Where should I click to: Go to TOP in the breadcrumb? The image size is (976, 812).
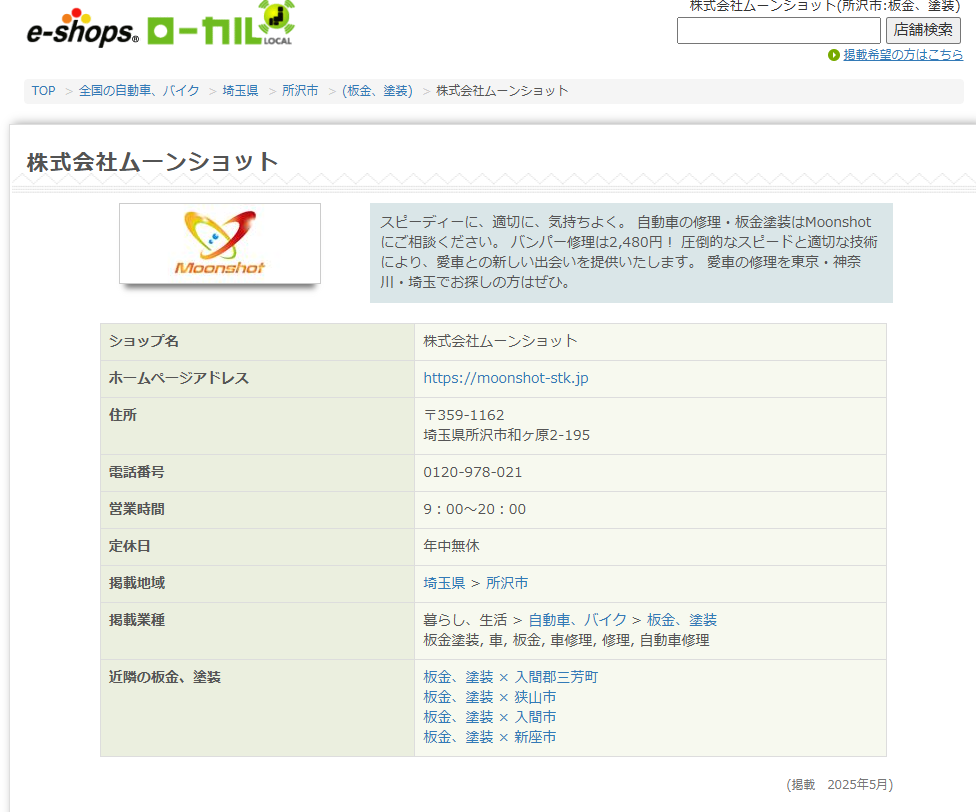pyautogui.click(x=44, y=91)
